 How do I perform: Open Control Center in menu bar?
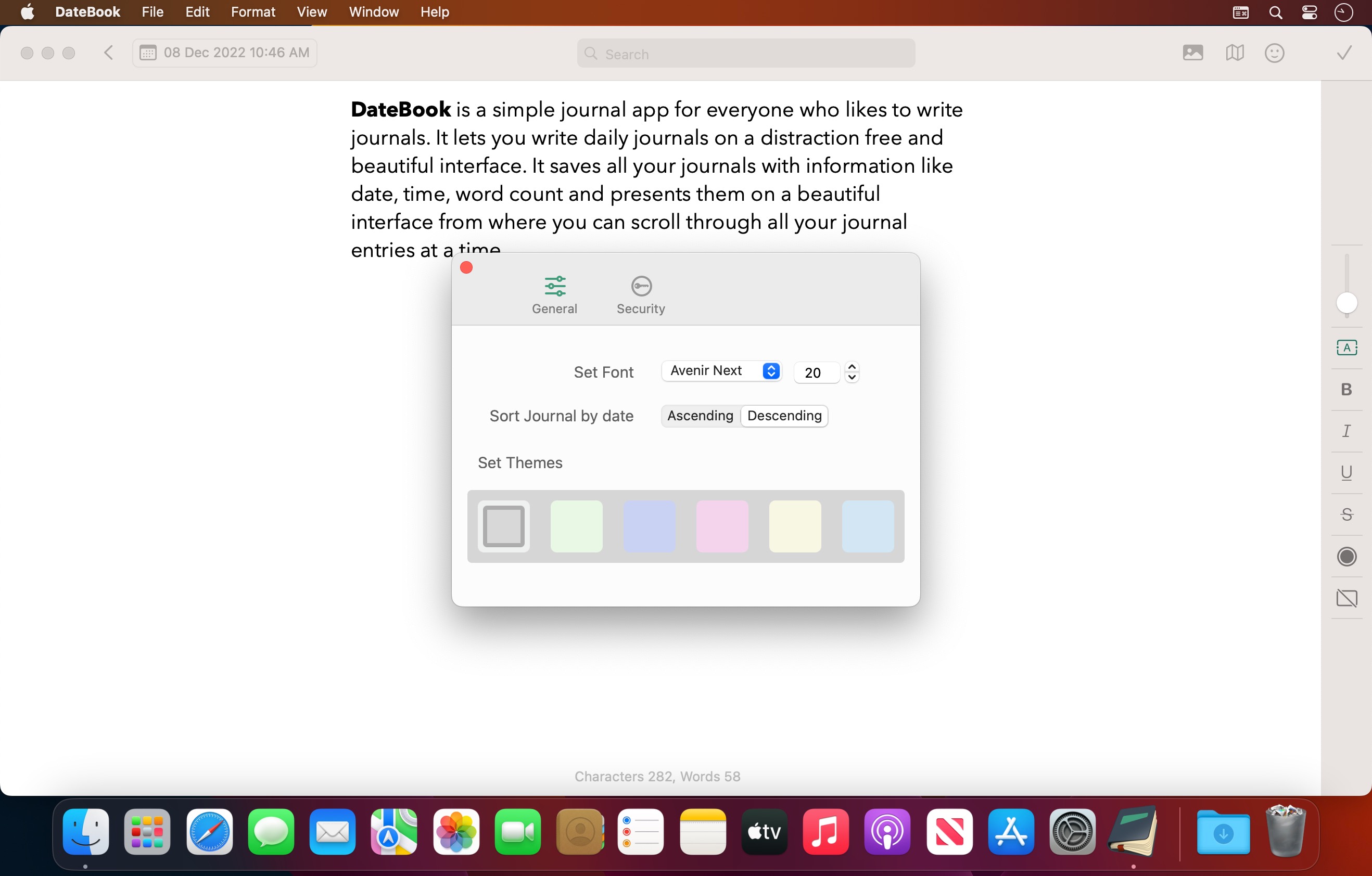1310,12
